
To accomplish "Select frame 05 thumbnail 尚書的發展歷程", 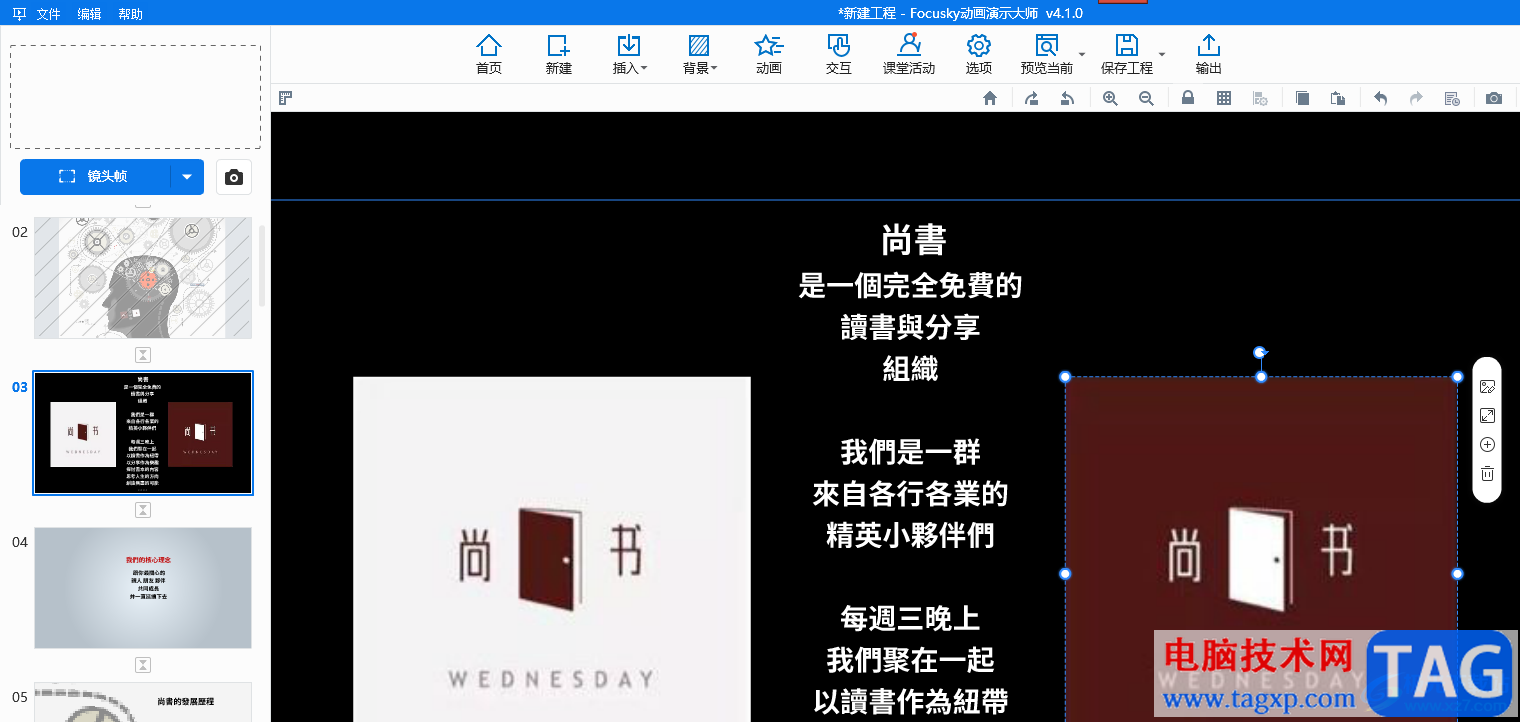I will [143, 702].
